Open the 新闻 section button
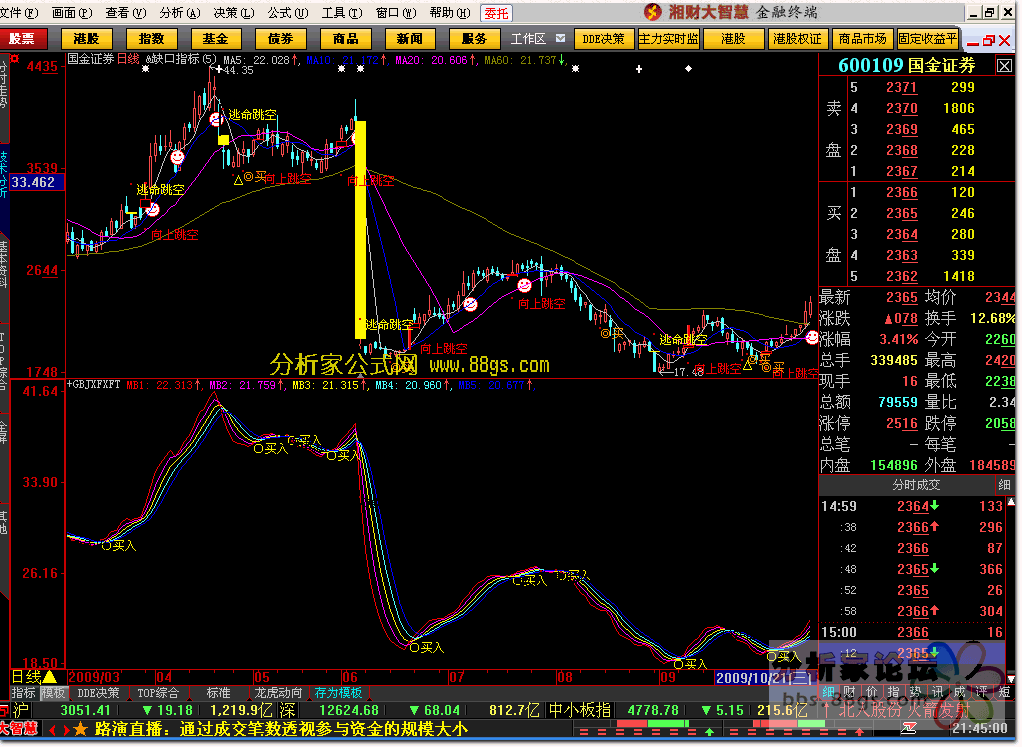 [x=410, y=39]
